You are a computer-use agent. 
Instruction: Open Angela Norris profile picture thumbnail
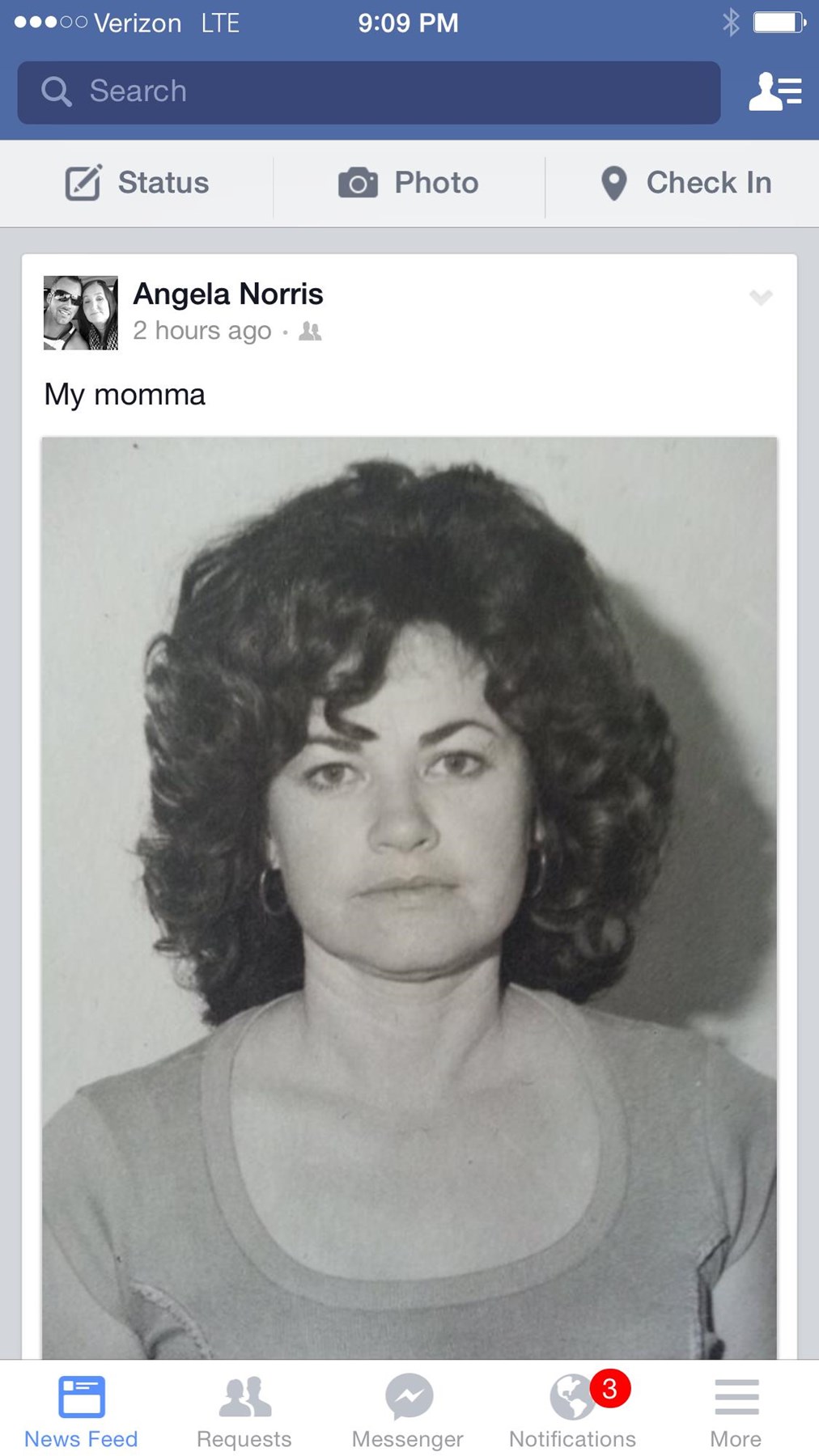tap(80, 312)
